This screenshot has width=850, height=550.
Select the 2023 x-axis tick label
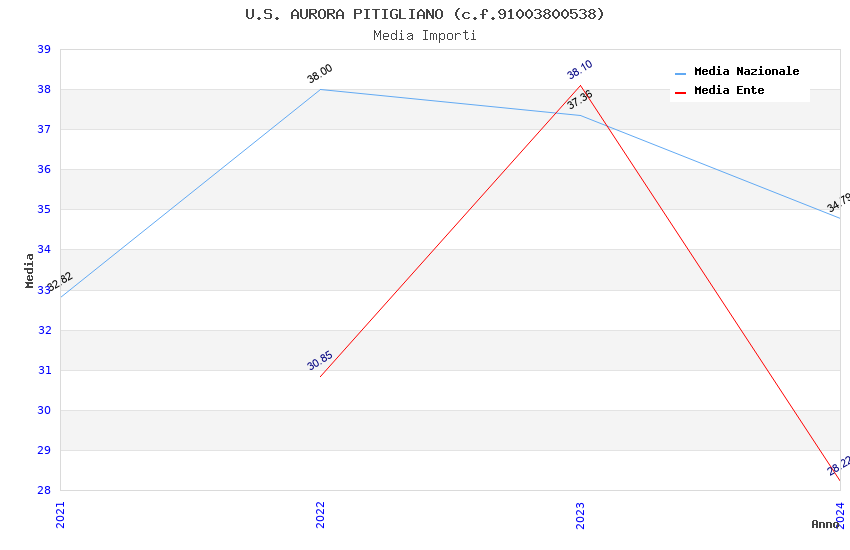580,514
